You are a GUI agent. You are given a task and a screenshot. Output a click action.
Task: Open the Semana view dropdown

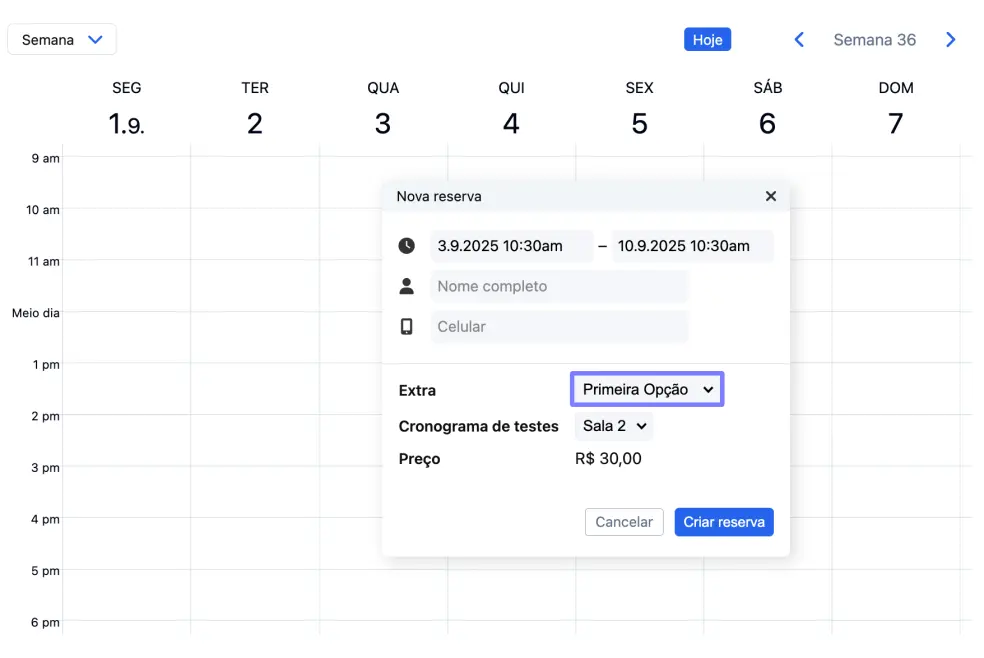(x=62, y=40)
